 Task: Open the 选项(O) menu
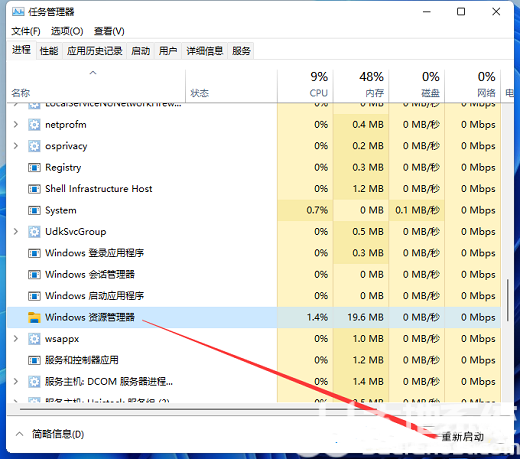(x=67, y=31)
